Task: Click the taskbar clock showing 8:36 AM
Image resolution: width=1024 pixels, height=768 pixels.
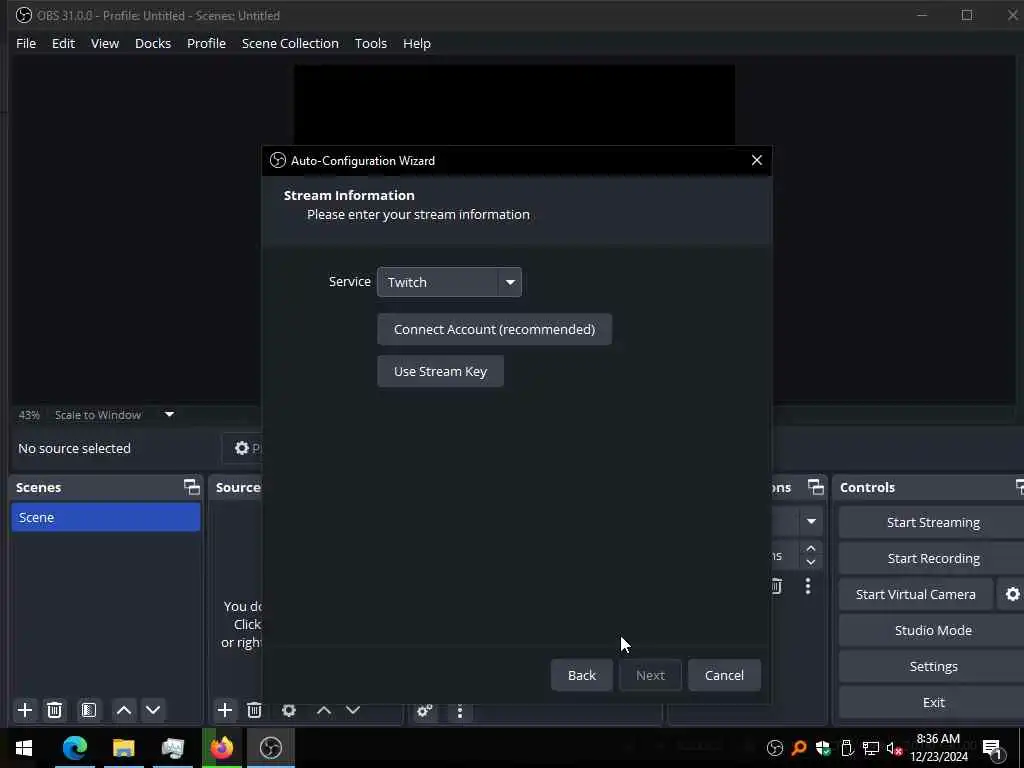Action: tap(938, 748)
